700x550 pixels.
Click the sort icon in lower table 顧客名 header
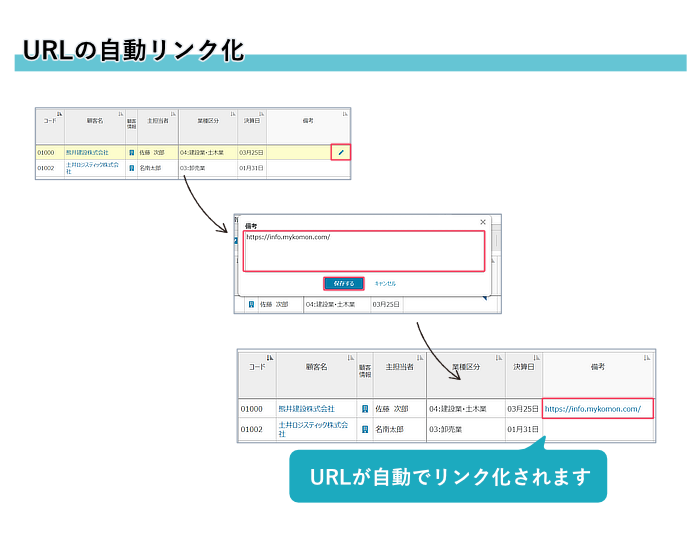[x=350, y=358]
